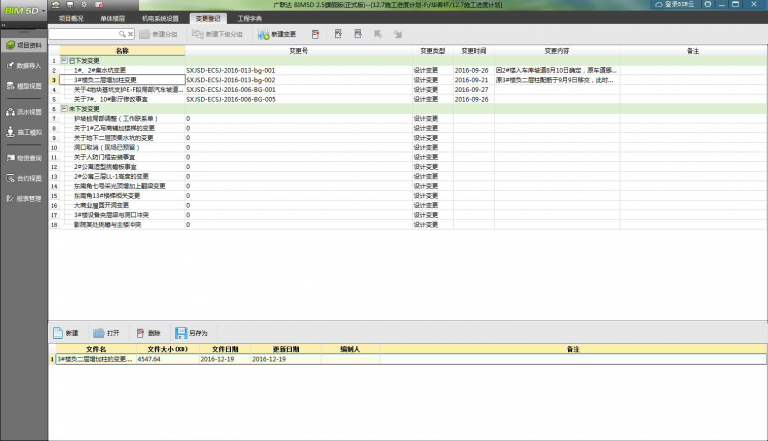This screenshot has width=768, height=441.
Task: Open 物资查询 in the left sidebar
Action: pyautogui.click(x=24, y=158)
